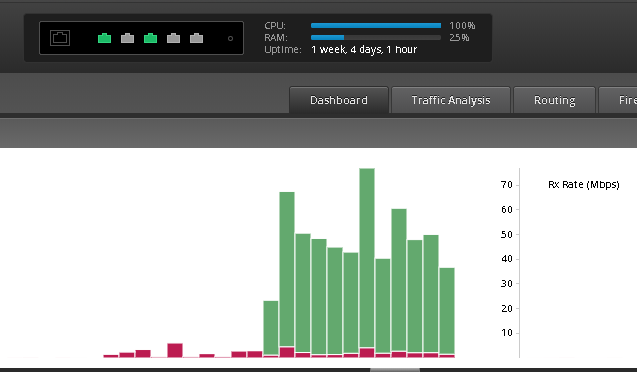Open the Routing tab

(x=555, y=100)
